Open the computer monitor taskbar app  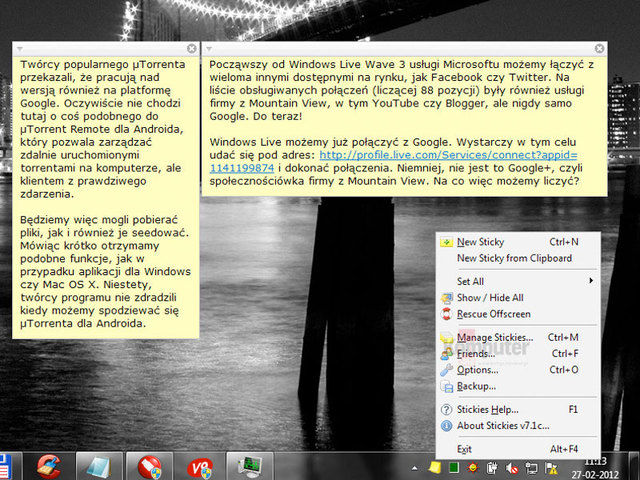(x=250, y=466)
